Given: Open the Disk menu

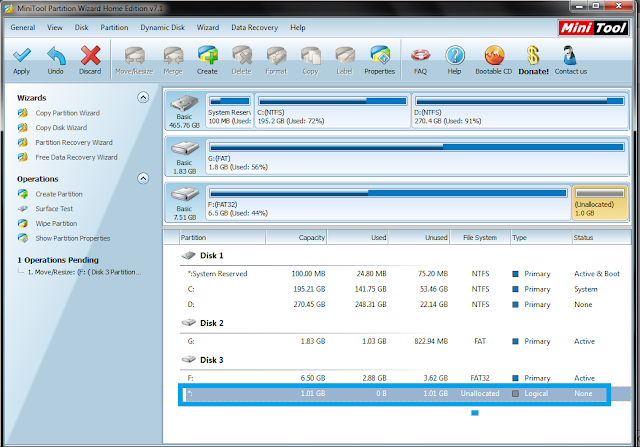Looking at the screenshot, I should click(x=81, y=28).
